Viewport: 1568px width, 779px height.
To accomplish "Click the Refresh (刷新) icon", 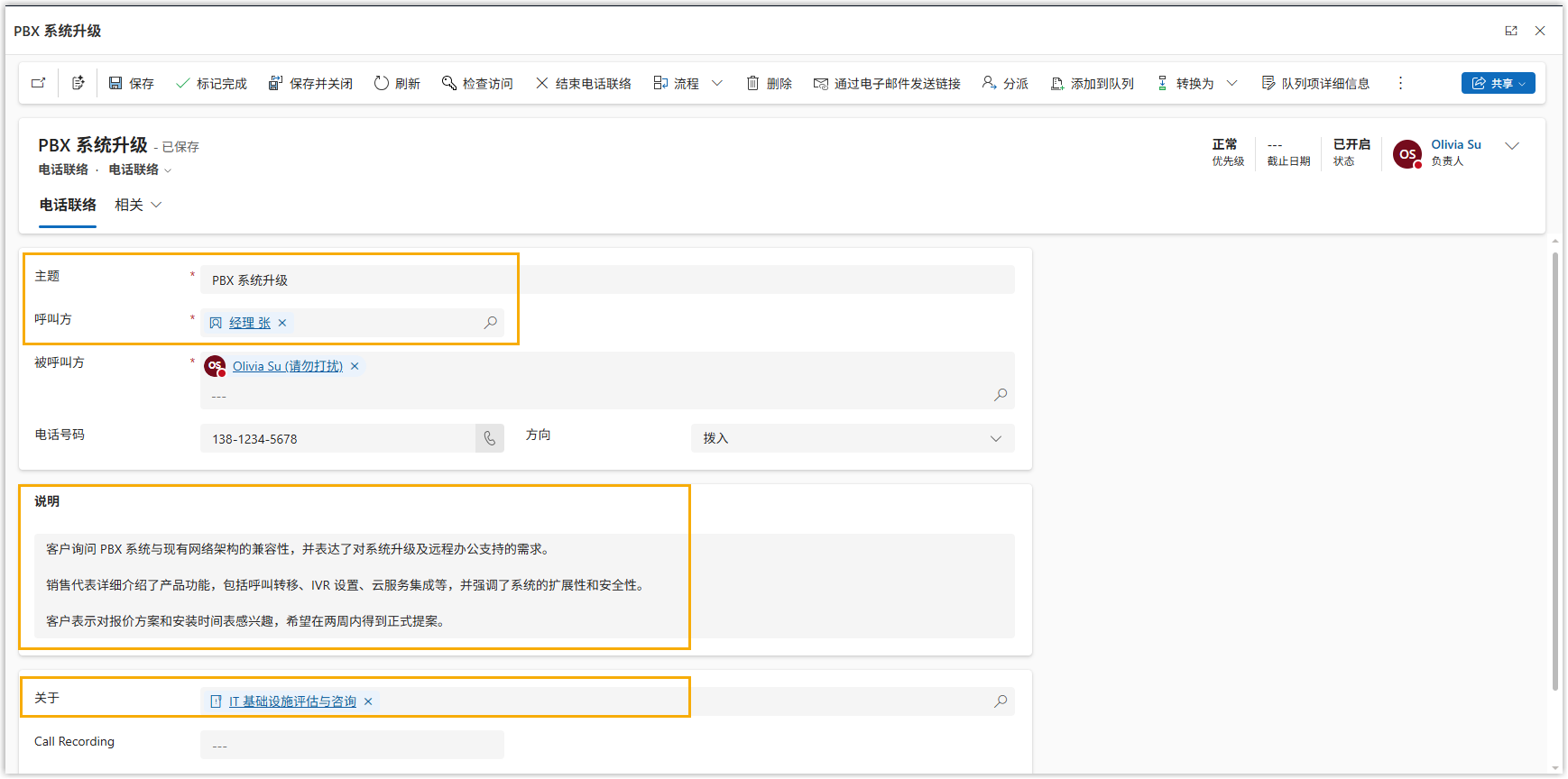I will point(382,83).
